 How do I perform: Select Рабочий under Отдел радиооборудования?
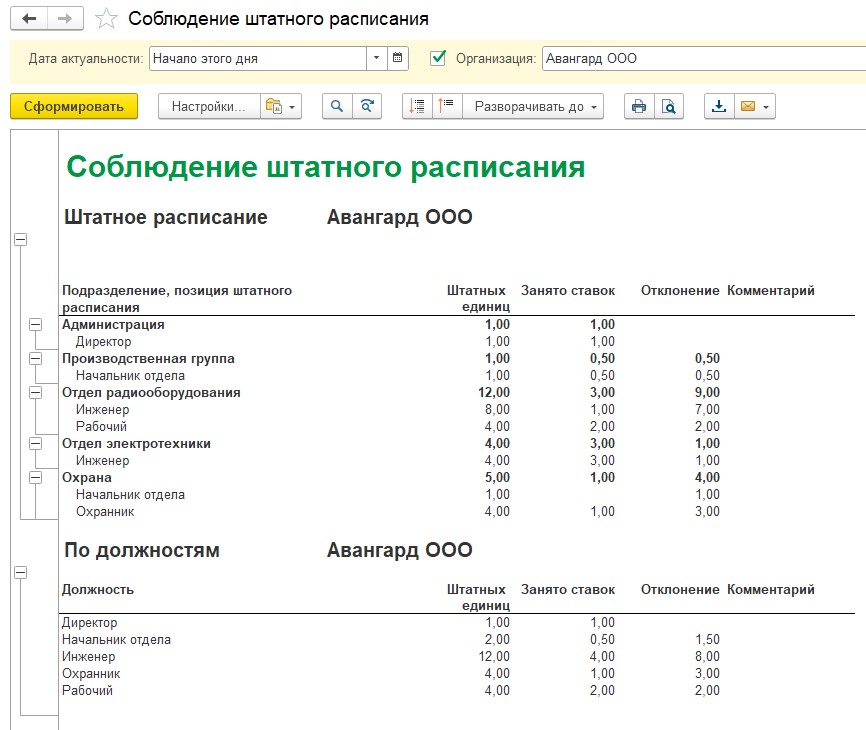pos(101,426)
